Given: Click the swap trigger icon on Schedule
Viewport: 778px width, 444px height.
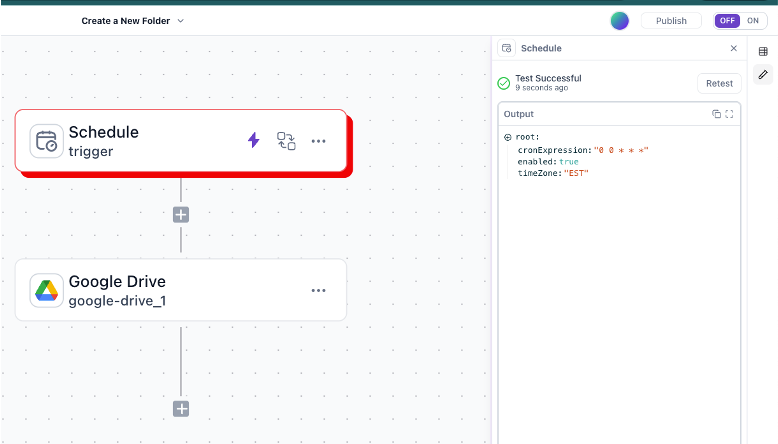Looking at the screenshot, I should [286, 141].
